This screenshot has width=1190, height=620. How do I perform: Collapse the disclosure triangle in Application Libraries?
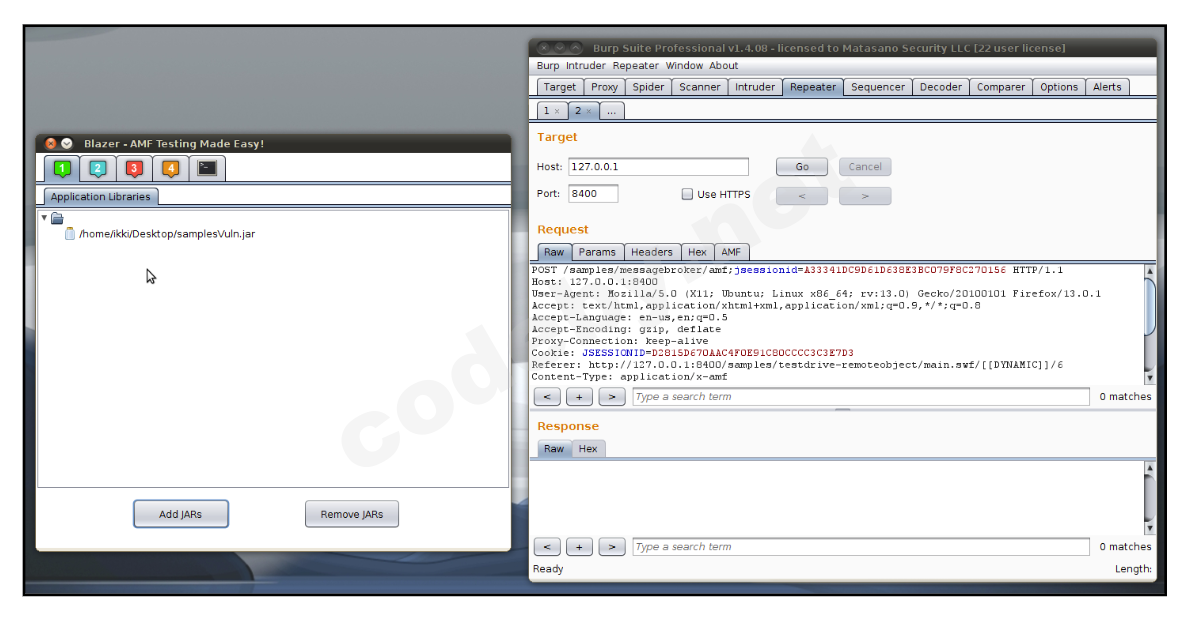(x=43, y=217)
